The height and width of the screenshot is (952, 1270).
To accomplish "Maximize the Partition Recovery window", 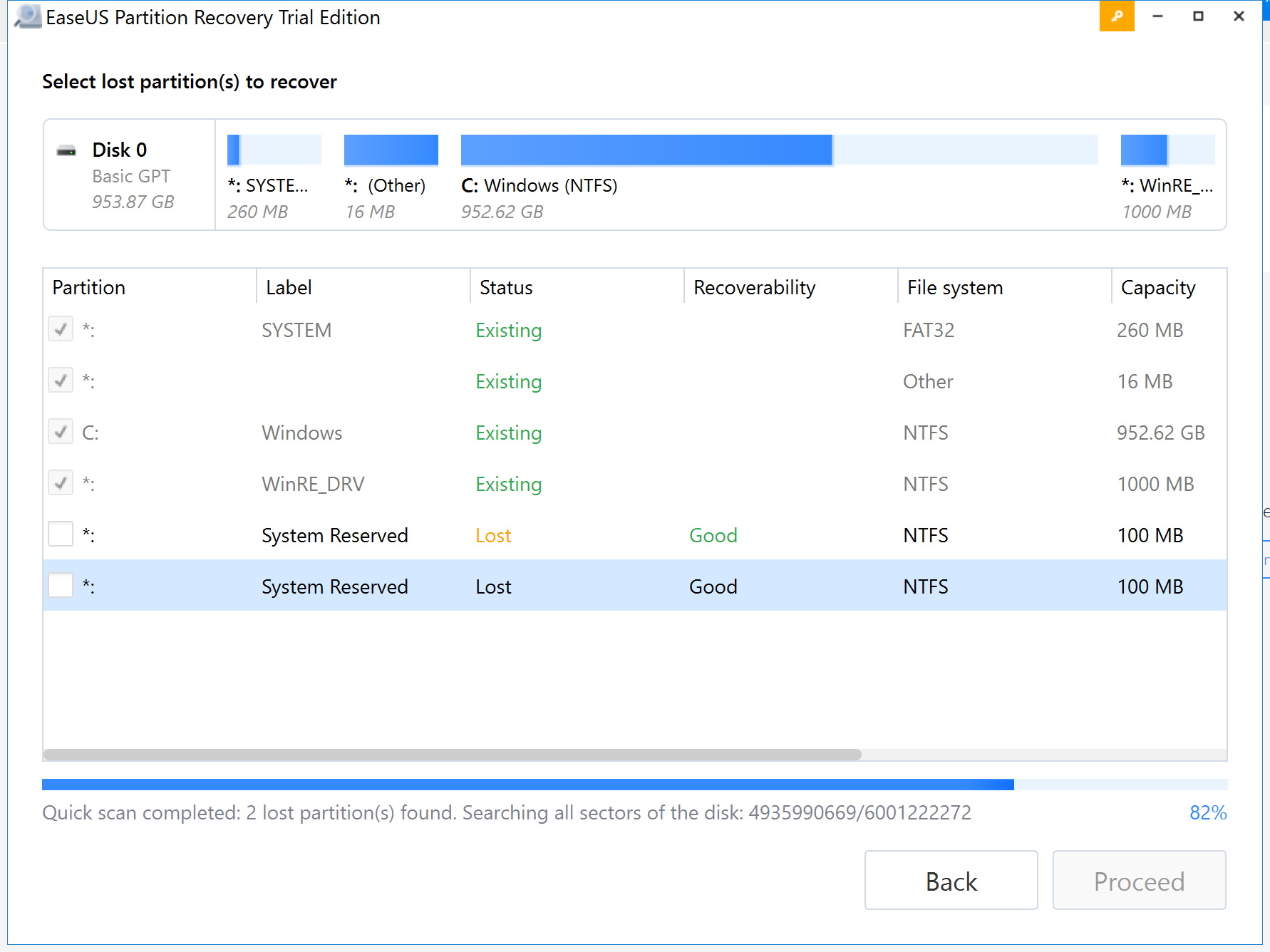I will pyautogui.click(x=1198, y=16).
